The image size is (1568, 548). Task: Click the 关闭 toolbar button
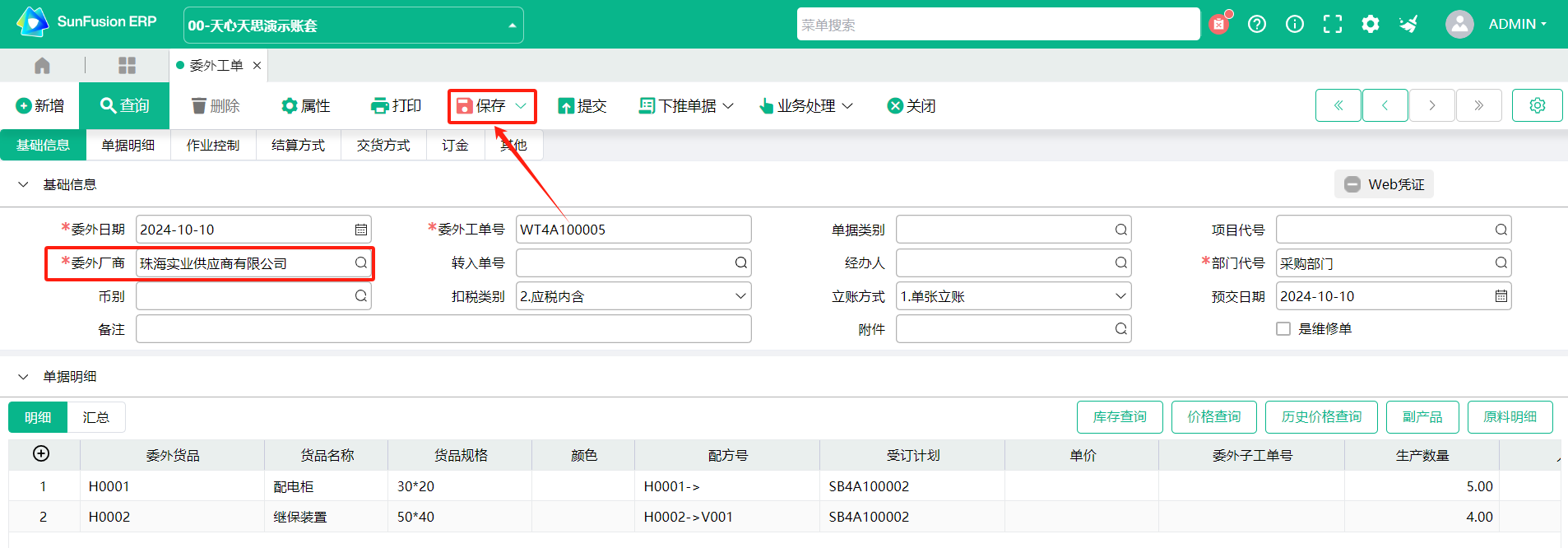(x=912, y=106)
